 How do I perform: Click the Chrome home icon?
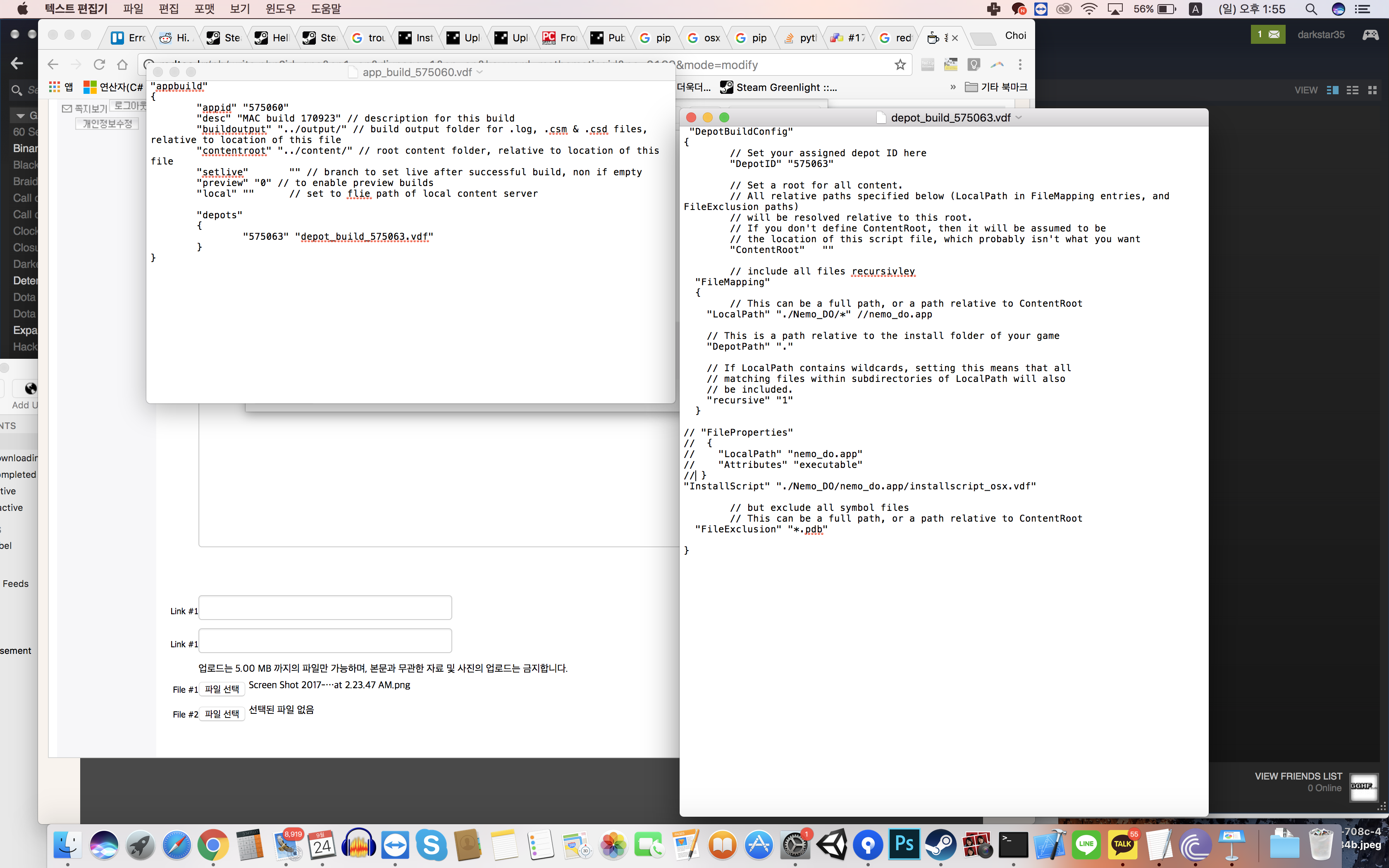pyautogui.click(x=122, y=64)
